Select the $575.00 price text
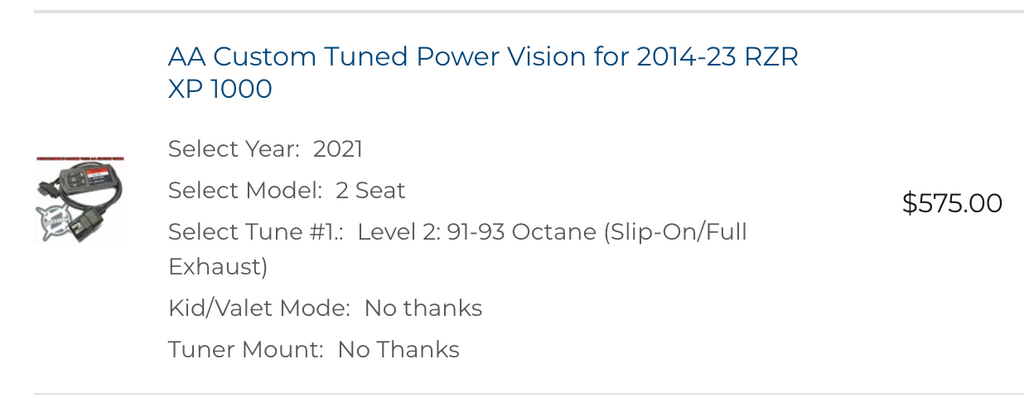 (x=952, y=203)
